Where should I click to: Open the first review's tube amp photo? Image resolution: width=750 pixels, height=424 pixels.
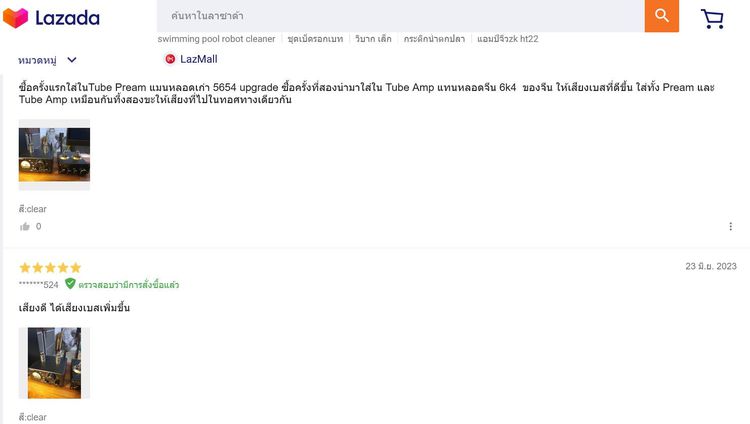pyautogui.click(x=54, y=155)
